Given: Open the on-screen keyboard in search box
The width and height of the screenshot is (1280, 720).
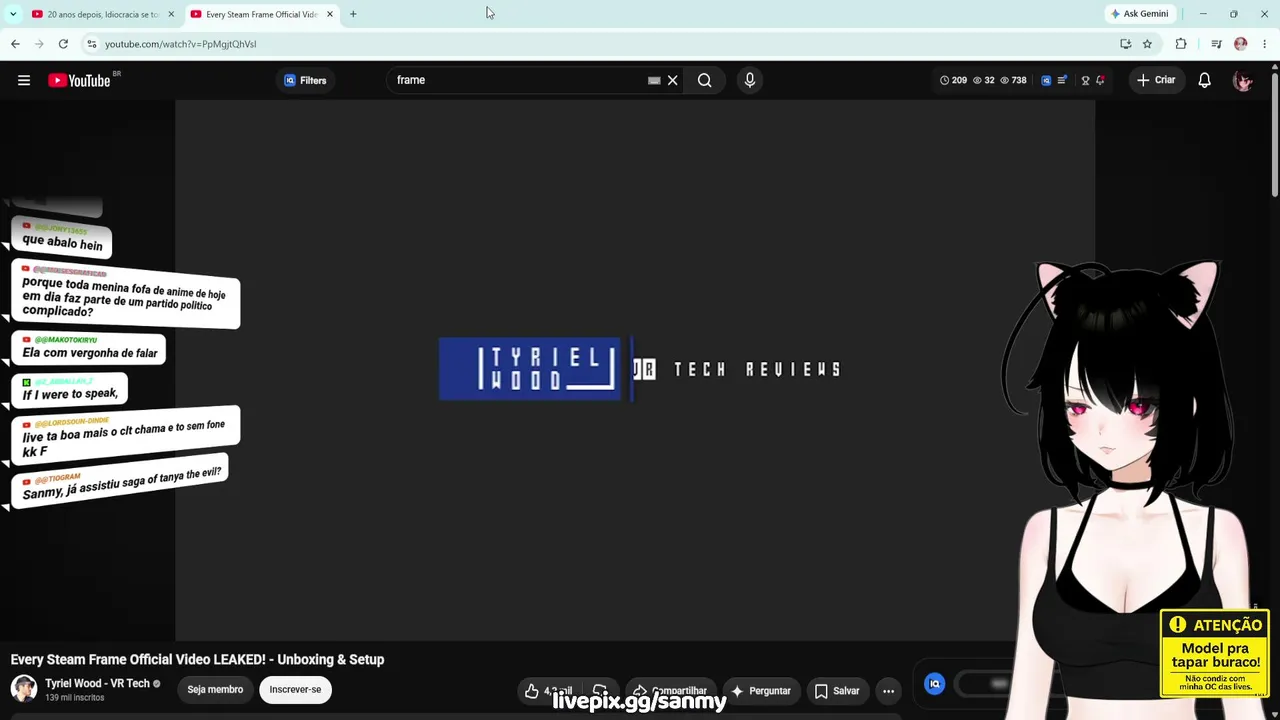Looking at the screenshot, I should 654,80.
